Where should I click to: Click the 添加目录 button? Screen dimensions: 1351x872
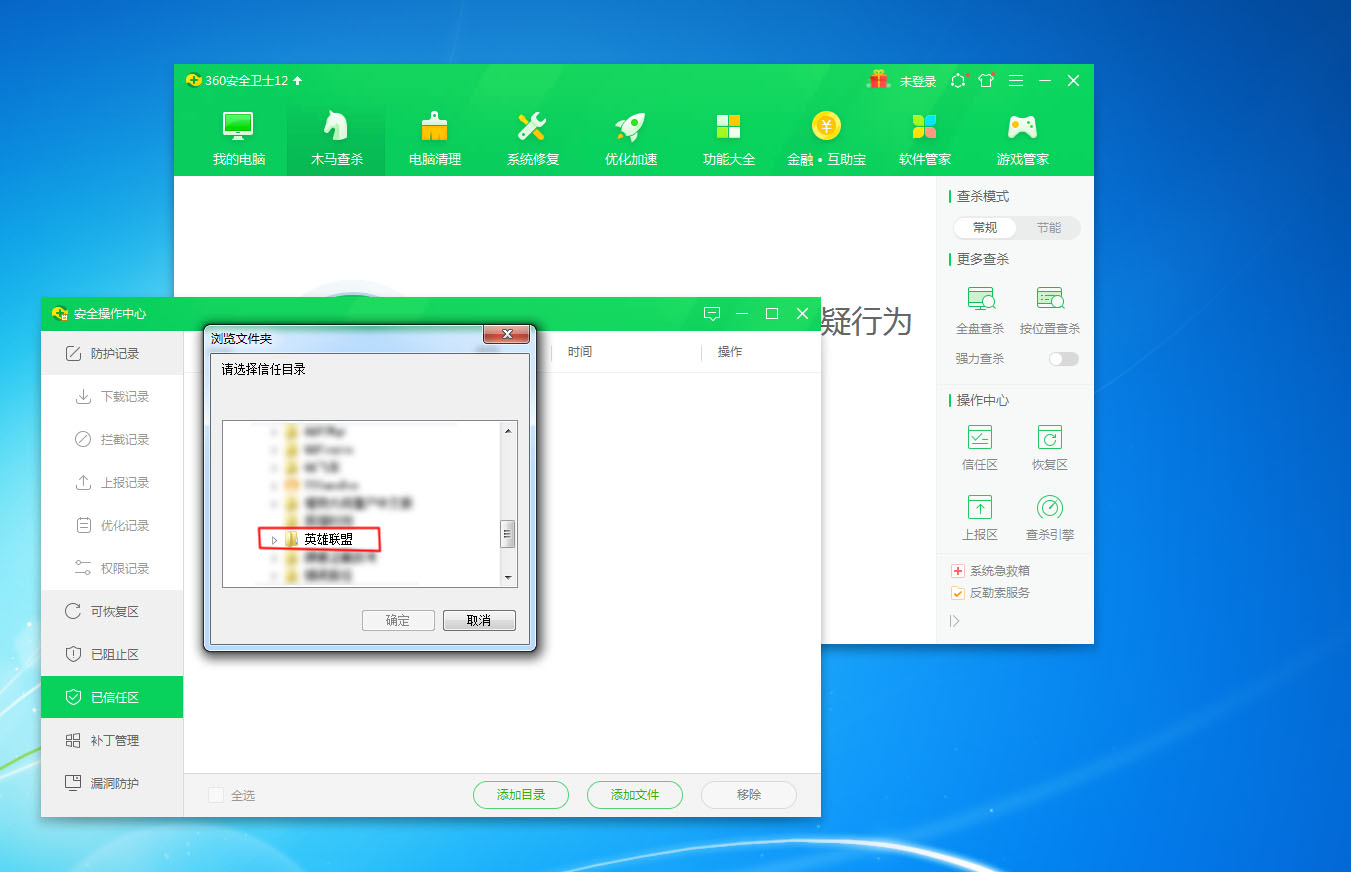(521, 795)
